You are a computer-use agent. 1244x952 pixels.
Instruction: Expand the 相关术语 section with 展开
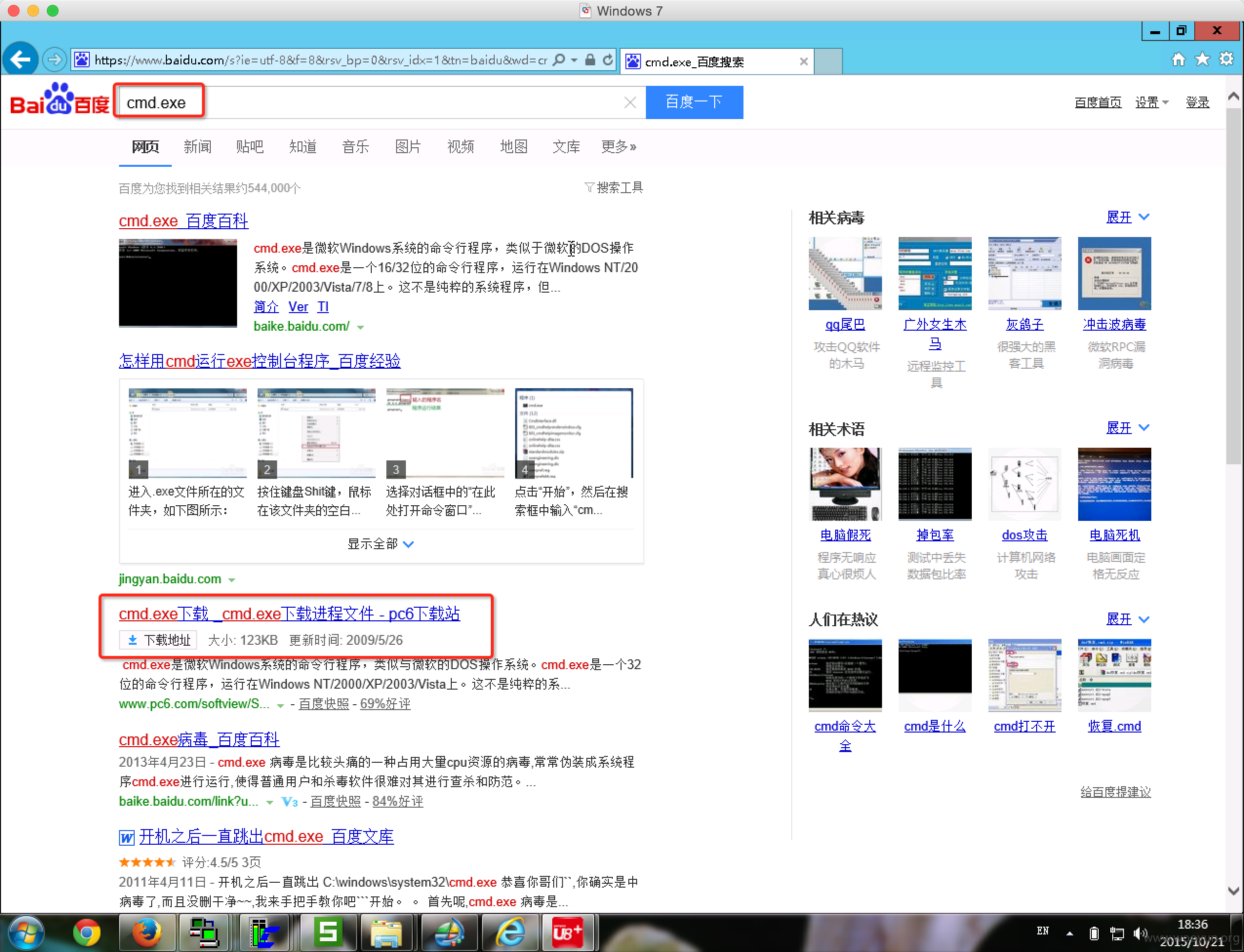click(x=1127, y=428)
